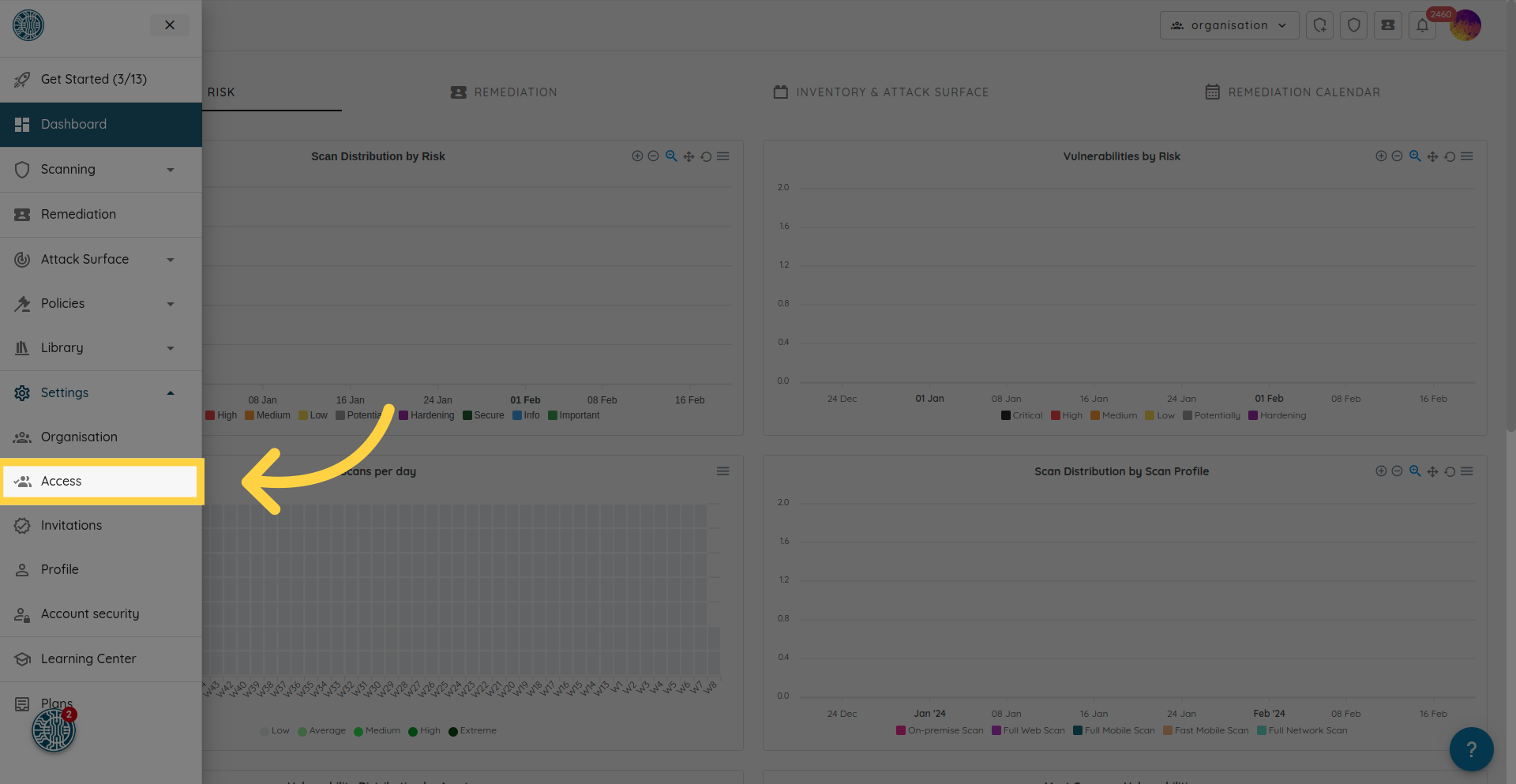Go to Learning Center
Viewport: 1516px width, 784px height.
88,659
